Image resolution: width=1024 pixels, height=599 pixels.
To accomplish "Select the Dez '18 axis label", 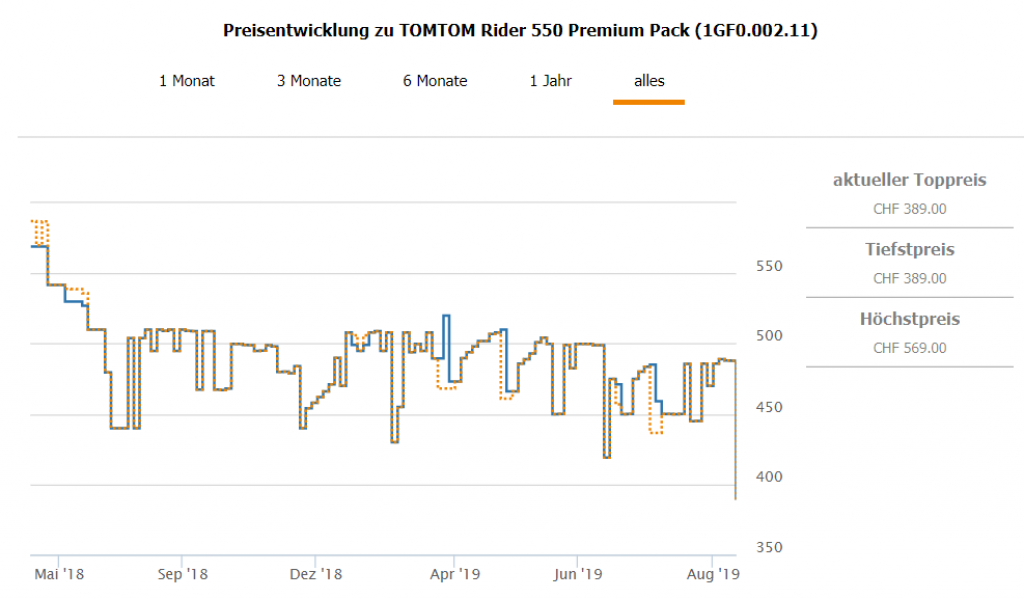I will coord(316,574).
